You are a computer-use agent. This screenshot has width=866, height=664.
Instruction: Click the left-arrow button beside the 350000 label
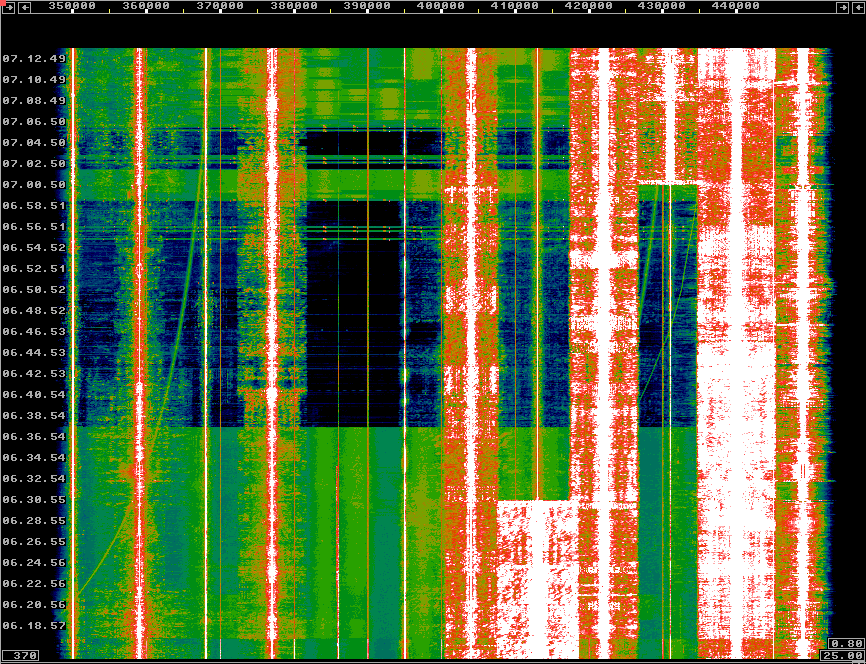click(x=24, y=7)
